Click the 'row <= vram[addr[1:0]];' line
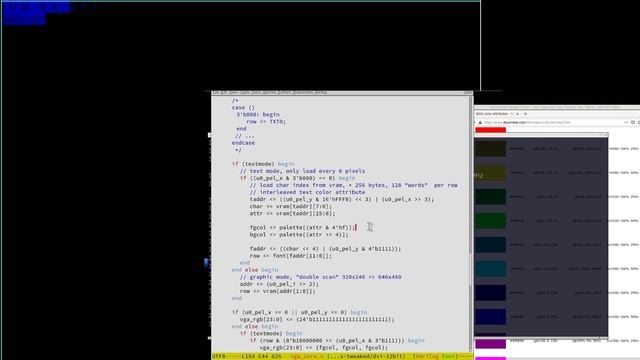The image size is (640, 360). coord(278,291)
